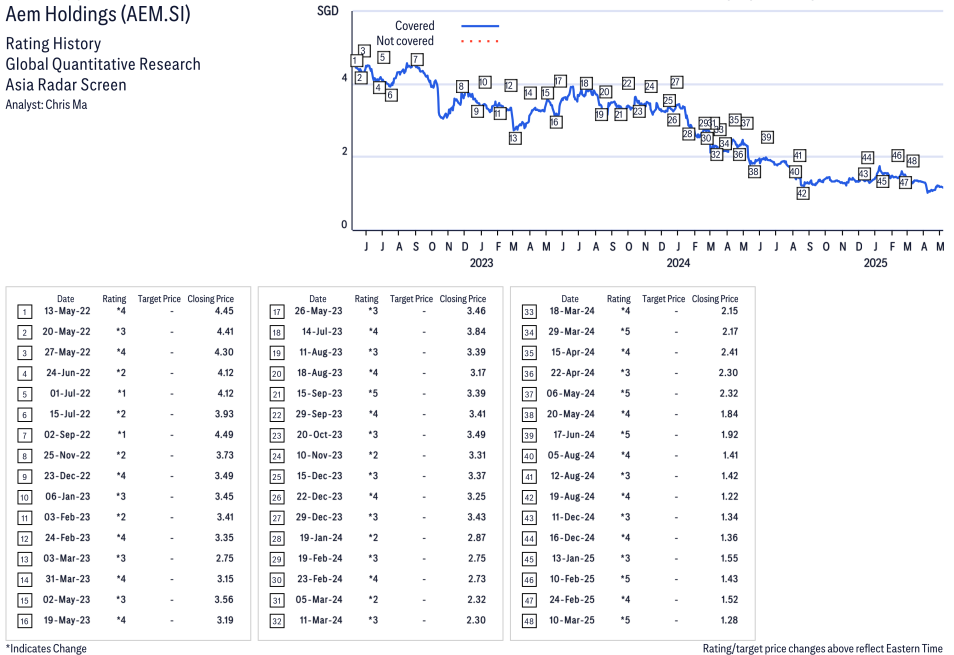The image size is (954, 655).
Task: Click numbered box 24 in the second table
Action: (x=277, y=457)
